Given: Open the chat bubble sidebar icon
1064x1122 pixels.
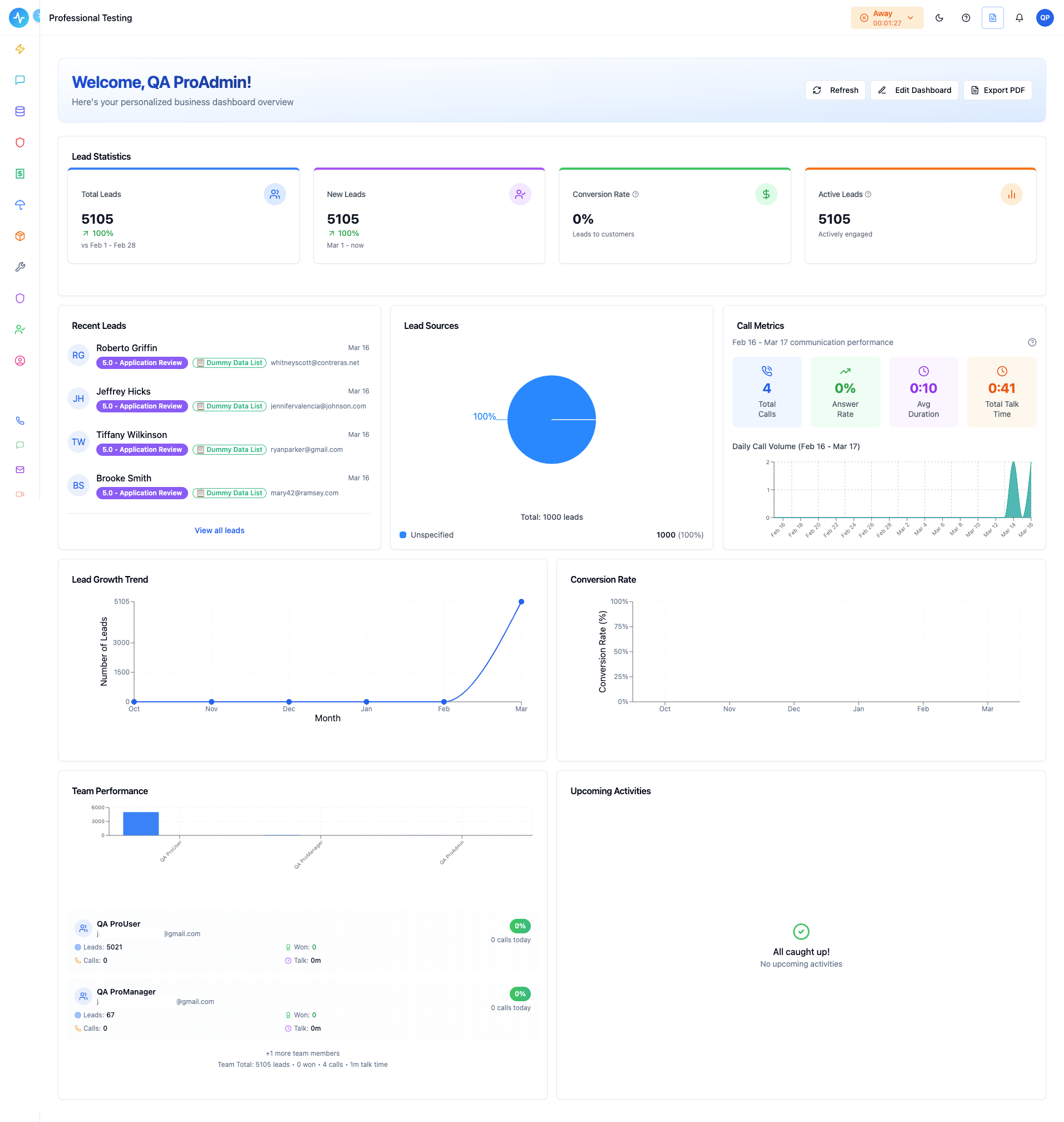Looking at the screenshot, I should (x=20, y=80).
